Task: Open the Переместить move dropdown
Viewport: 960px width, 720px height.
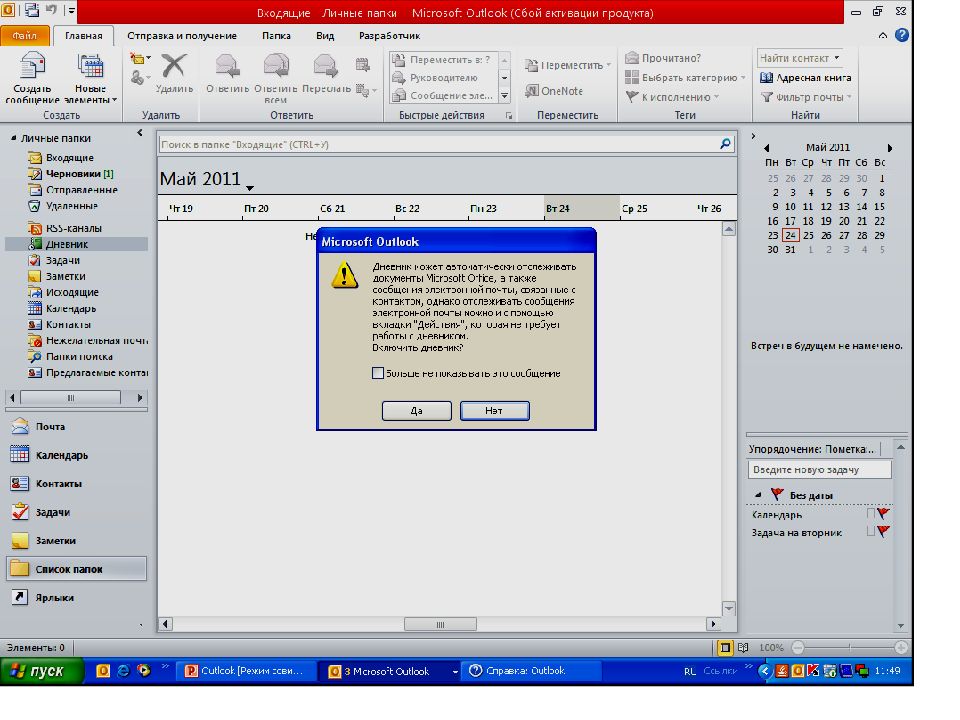Action: [568, 65]
